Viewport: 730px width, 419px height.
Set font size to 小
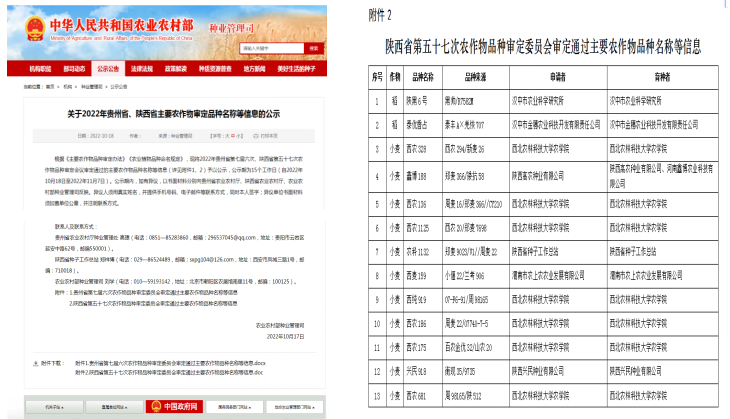click(238, 136)
